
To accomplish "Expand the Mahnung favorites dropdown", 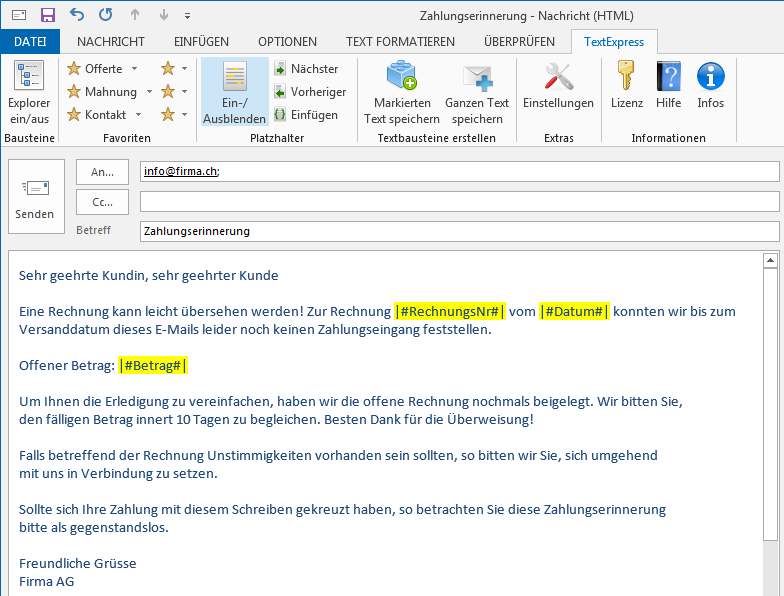I will [149, 92].
